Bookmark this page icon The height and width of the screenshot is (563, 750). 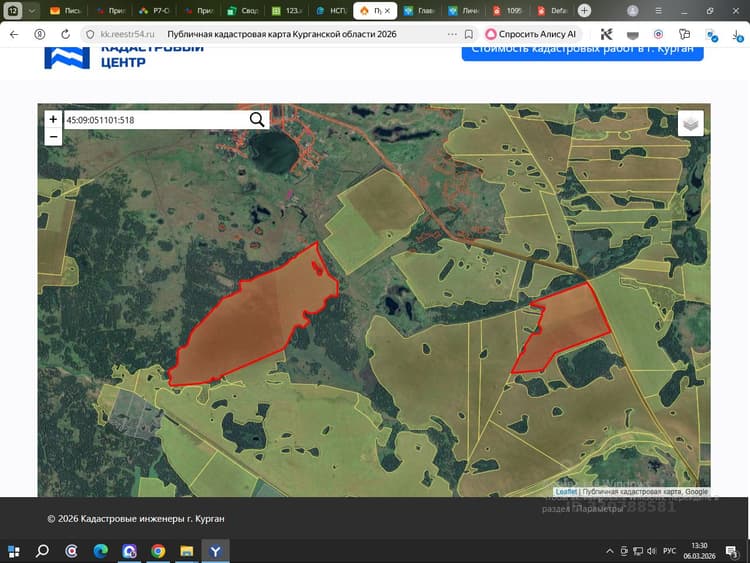[469, 34]
